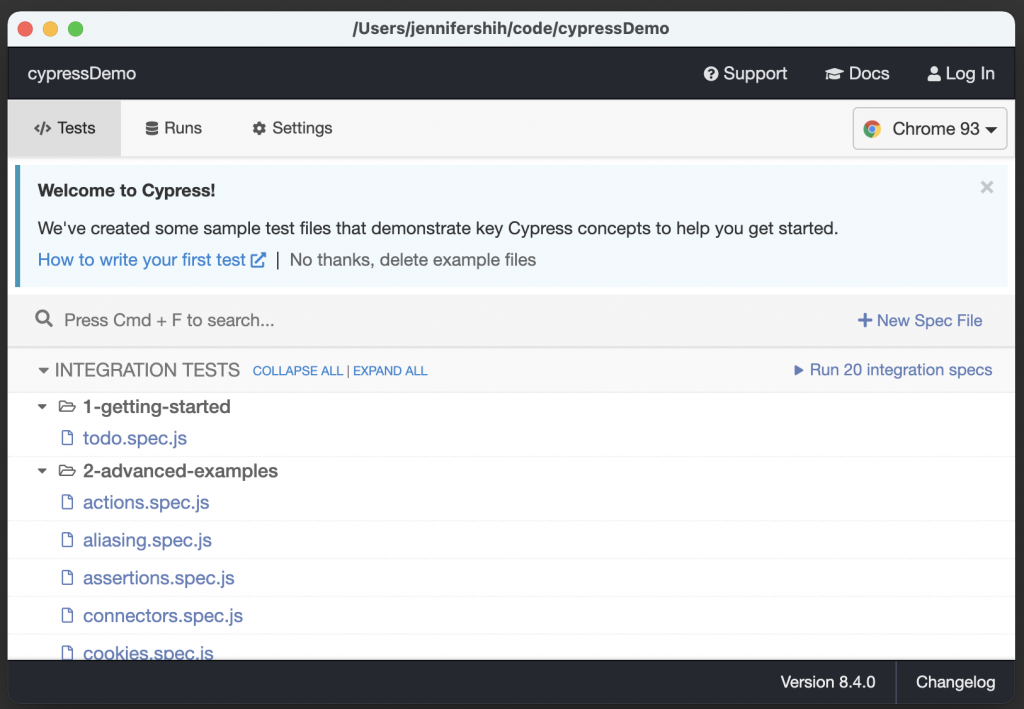Click Log In

961,74
